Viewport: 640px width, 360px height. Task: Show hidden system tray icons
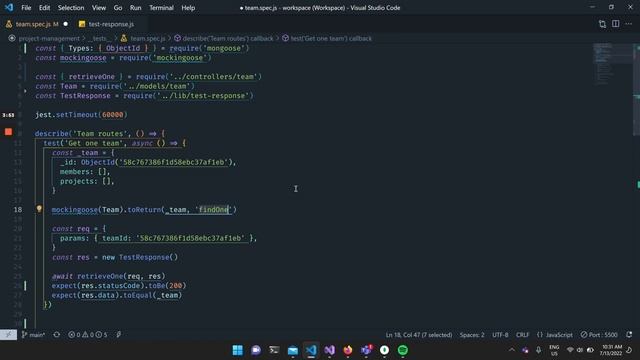tap(511, 350)
